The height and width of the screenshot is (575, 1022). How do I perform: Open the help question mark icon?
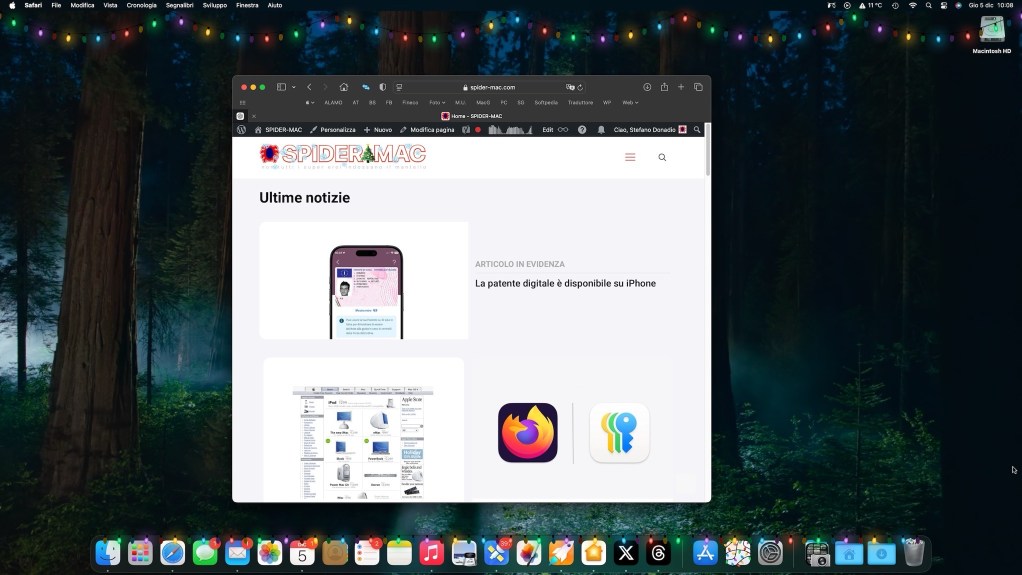[582, 130]
